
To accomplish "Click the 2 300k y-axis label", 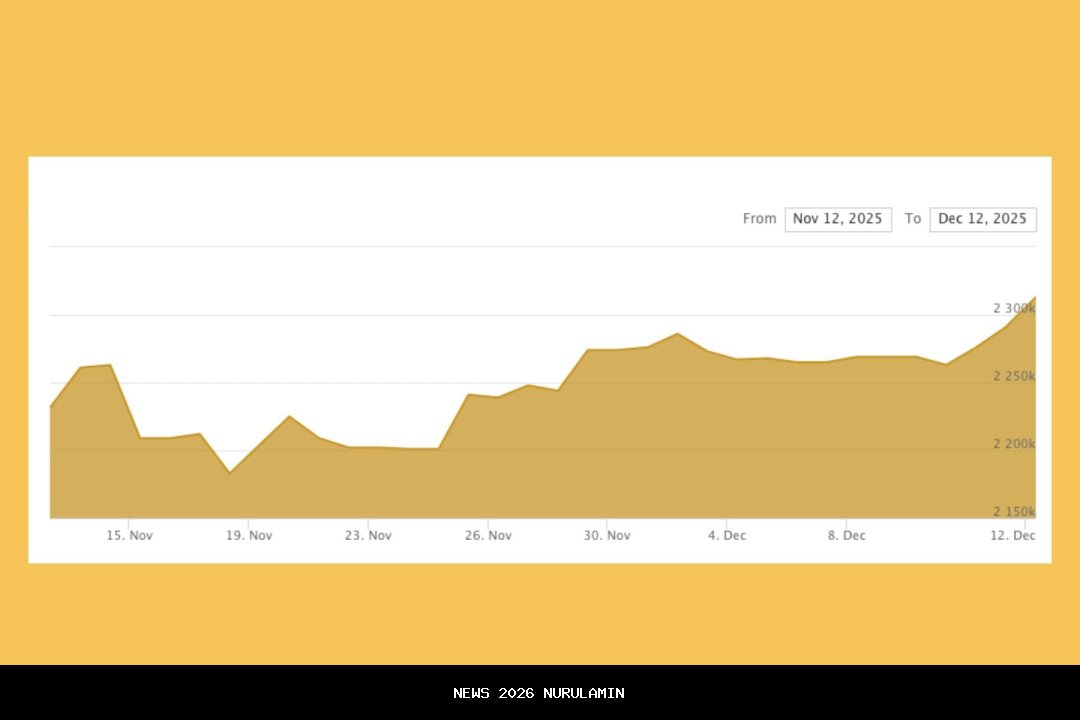I will click(x=1013, y=308).
